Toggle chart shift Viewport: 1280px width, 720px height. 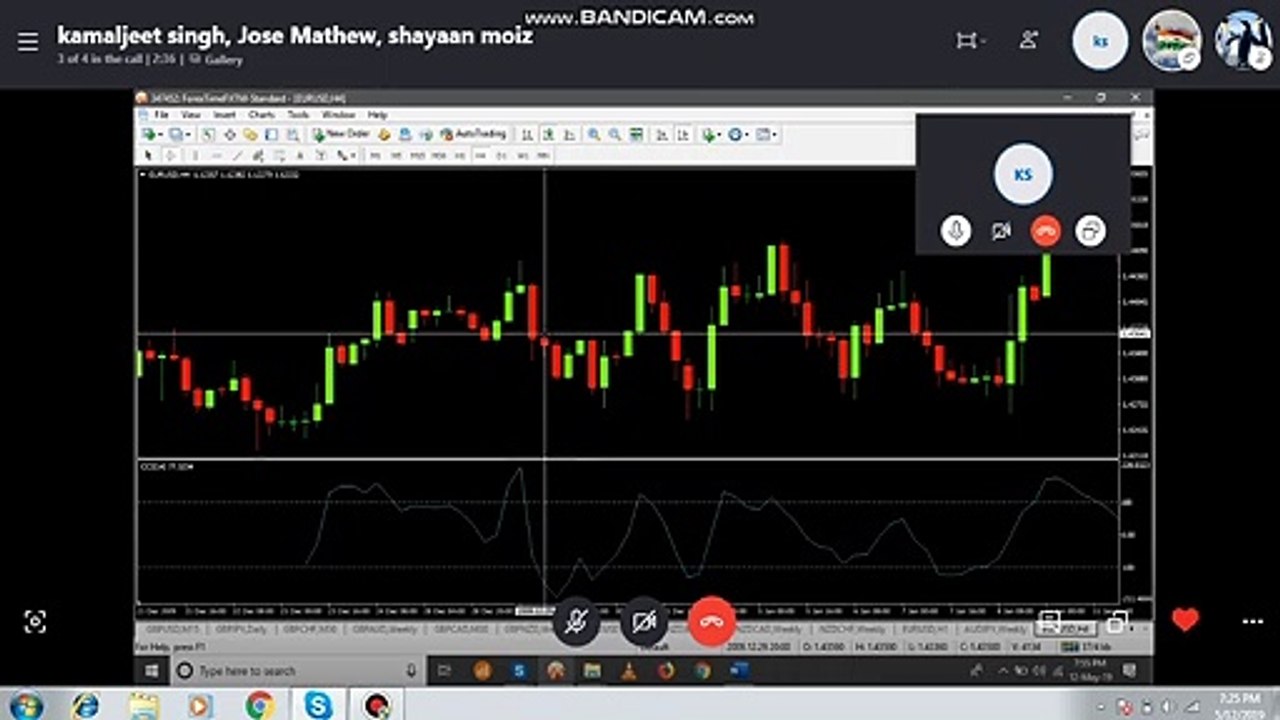click(683, 134)
